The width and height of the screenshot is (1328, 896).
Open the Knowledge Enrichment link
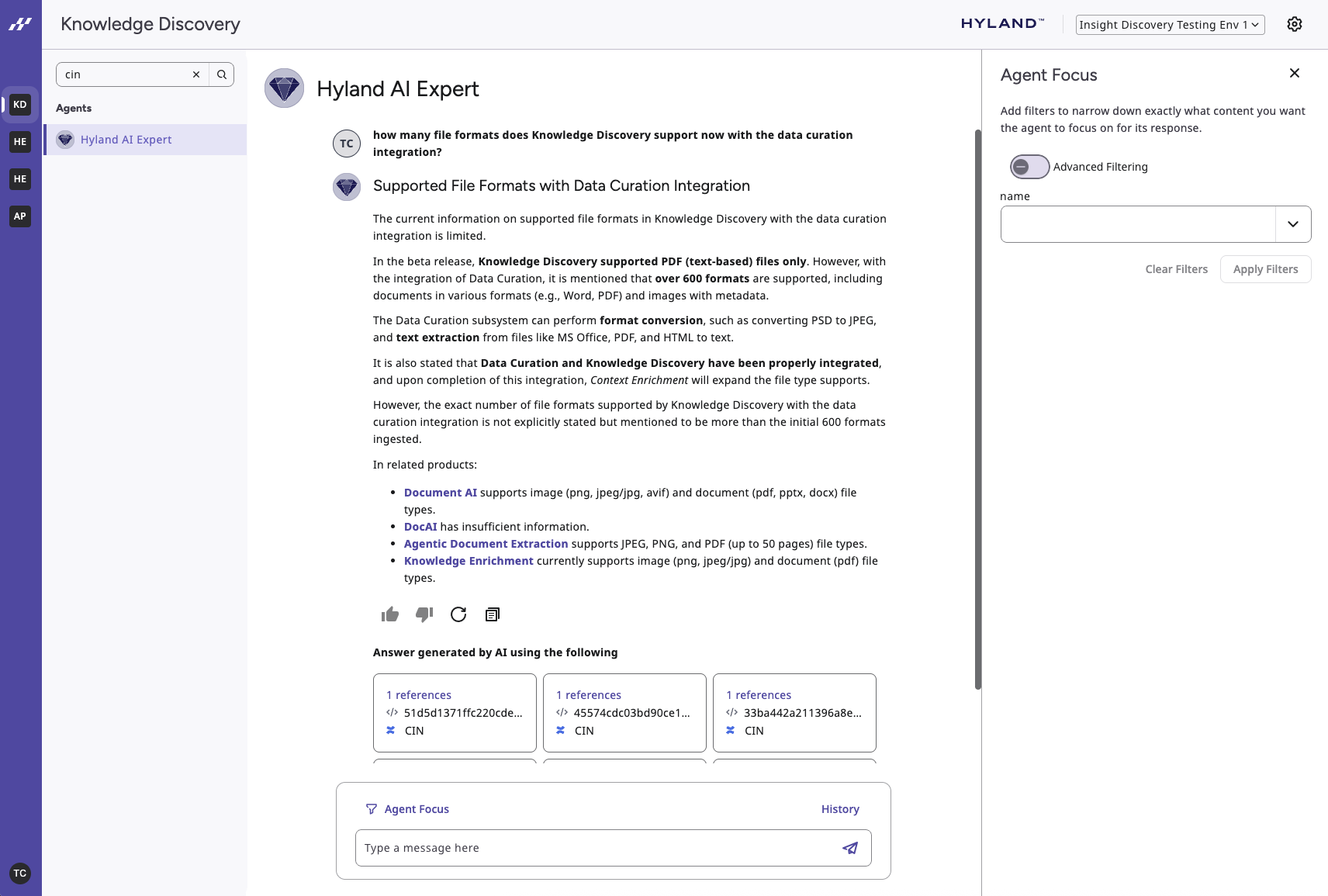click(x=469, y=561)
